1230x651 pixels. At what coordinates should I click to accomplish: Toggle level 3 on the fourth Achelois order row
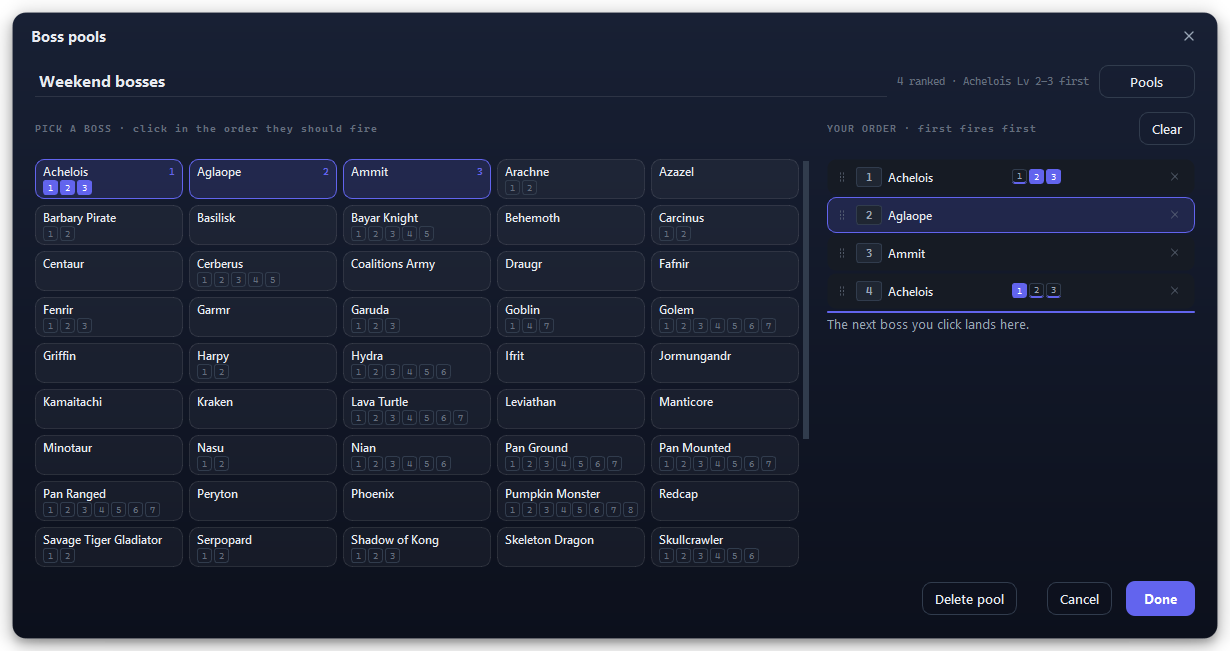tap(1053, 291)
